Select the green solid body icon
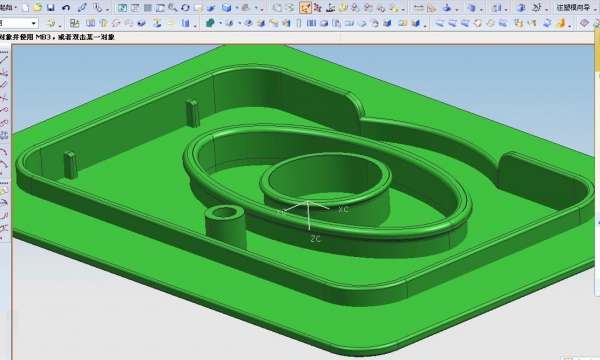The height and width of the screenshot is (360, 600). point(210,23)
